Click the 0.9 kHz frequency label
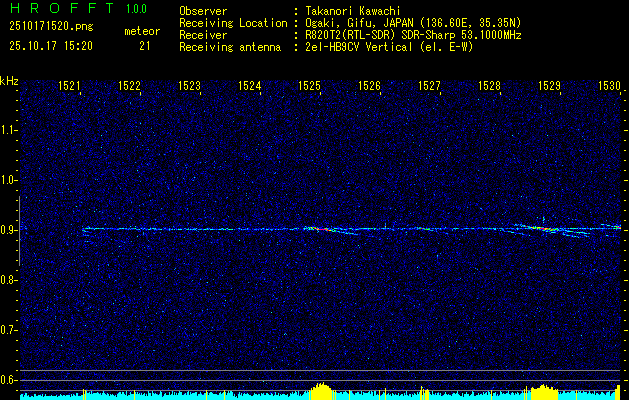 click(x=9, y=230)
